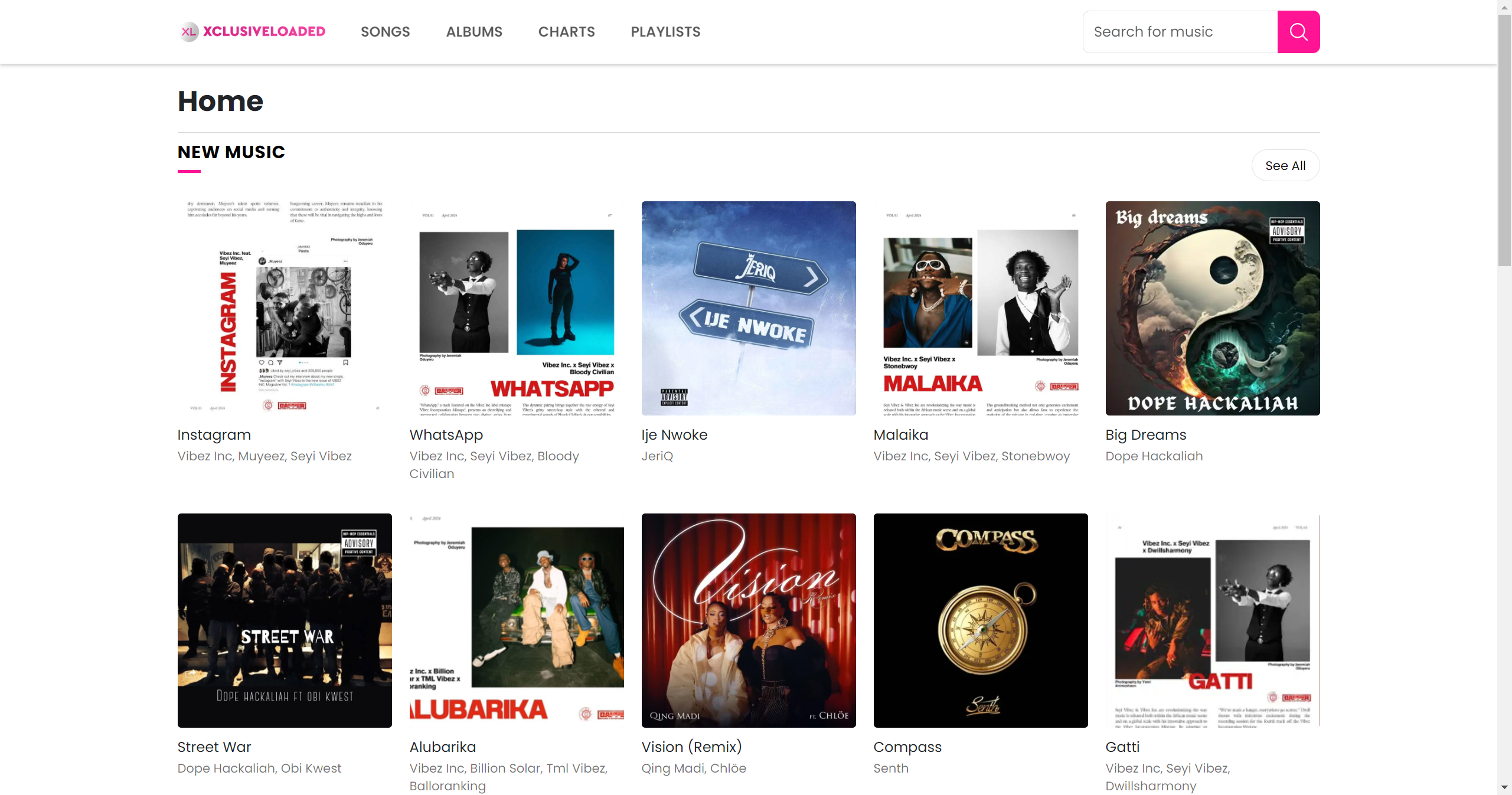Click the Alubarika song title
This screenshot has height=795, width=1512.
[442, 747]
